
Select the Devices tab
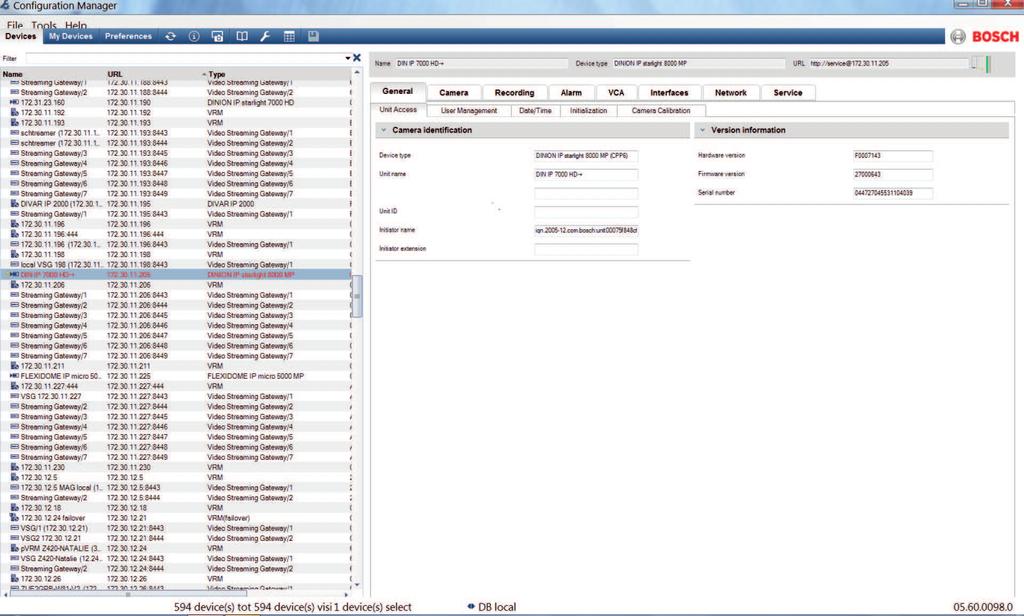pos(21,37)
